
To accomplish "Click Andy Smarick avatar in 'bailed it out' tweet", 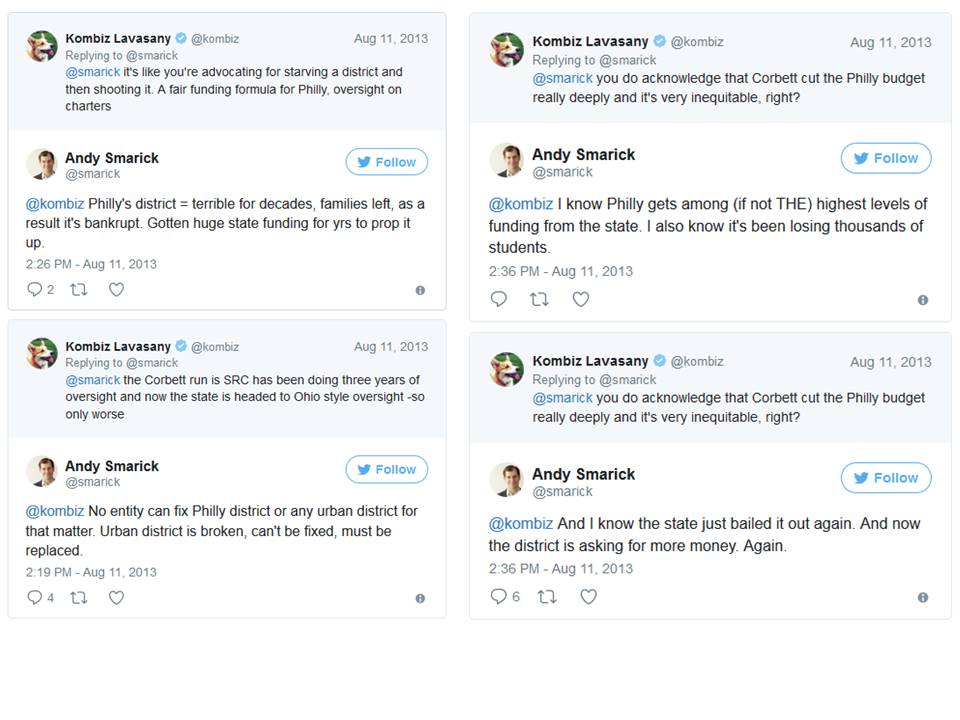I will click(x=506, y=479).
